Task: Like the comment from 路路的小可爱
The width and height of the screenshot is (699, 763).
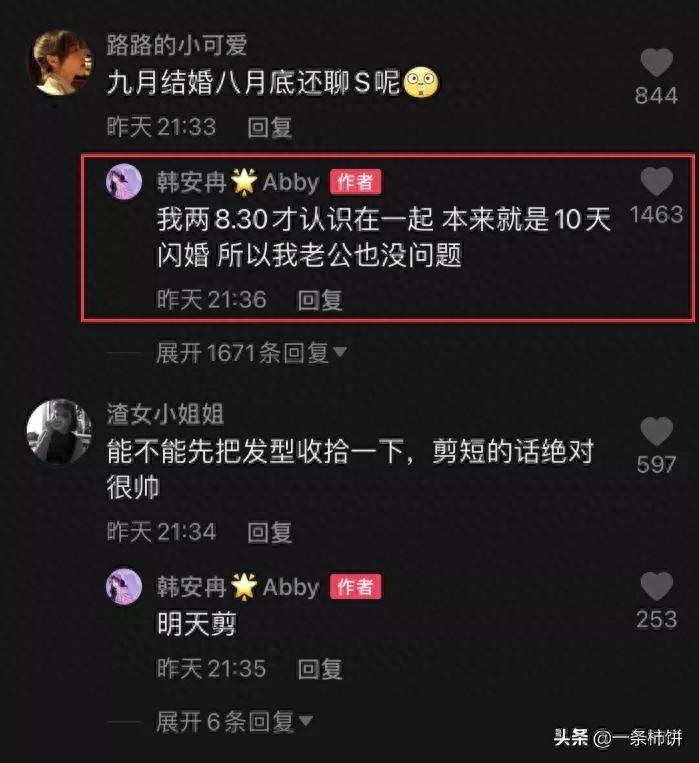Action: tap(656, 63)
